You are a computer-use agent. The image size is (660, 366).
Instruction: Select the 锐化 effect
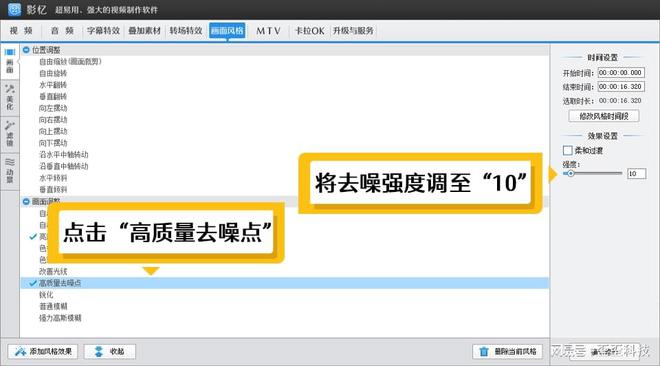[x=46, y=295]
